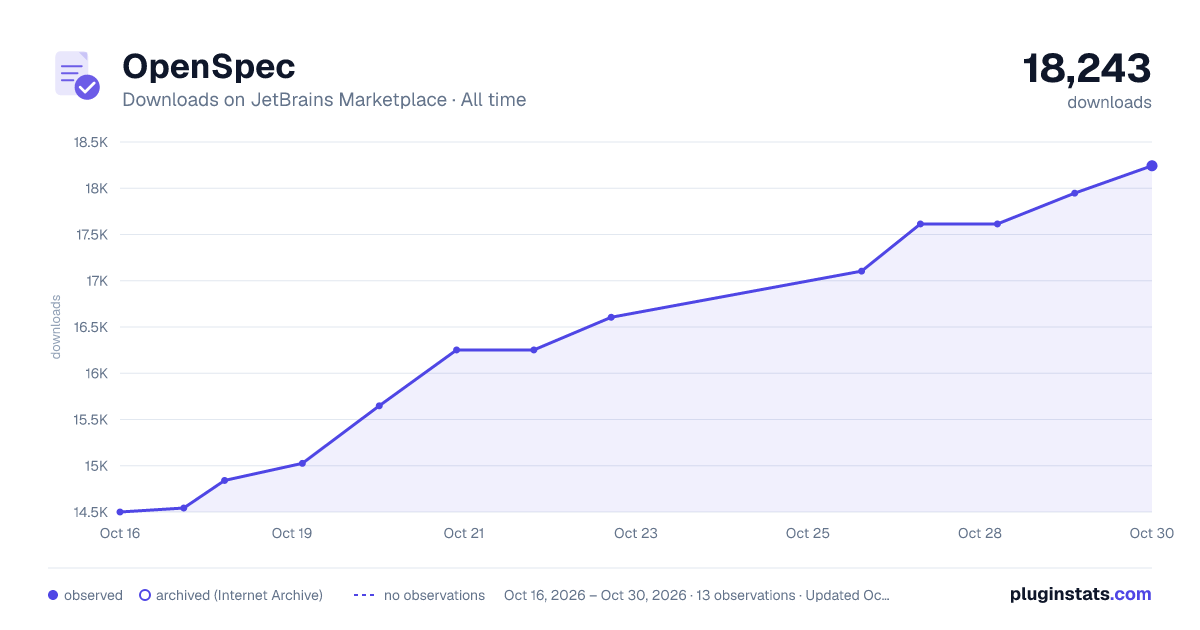Click the hollow archived legend circle
The width and height of the screenshot is (1200, 630).
(145, 595)
